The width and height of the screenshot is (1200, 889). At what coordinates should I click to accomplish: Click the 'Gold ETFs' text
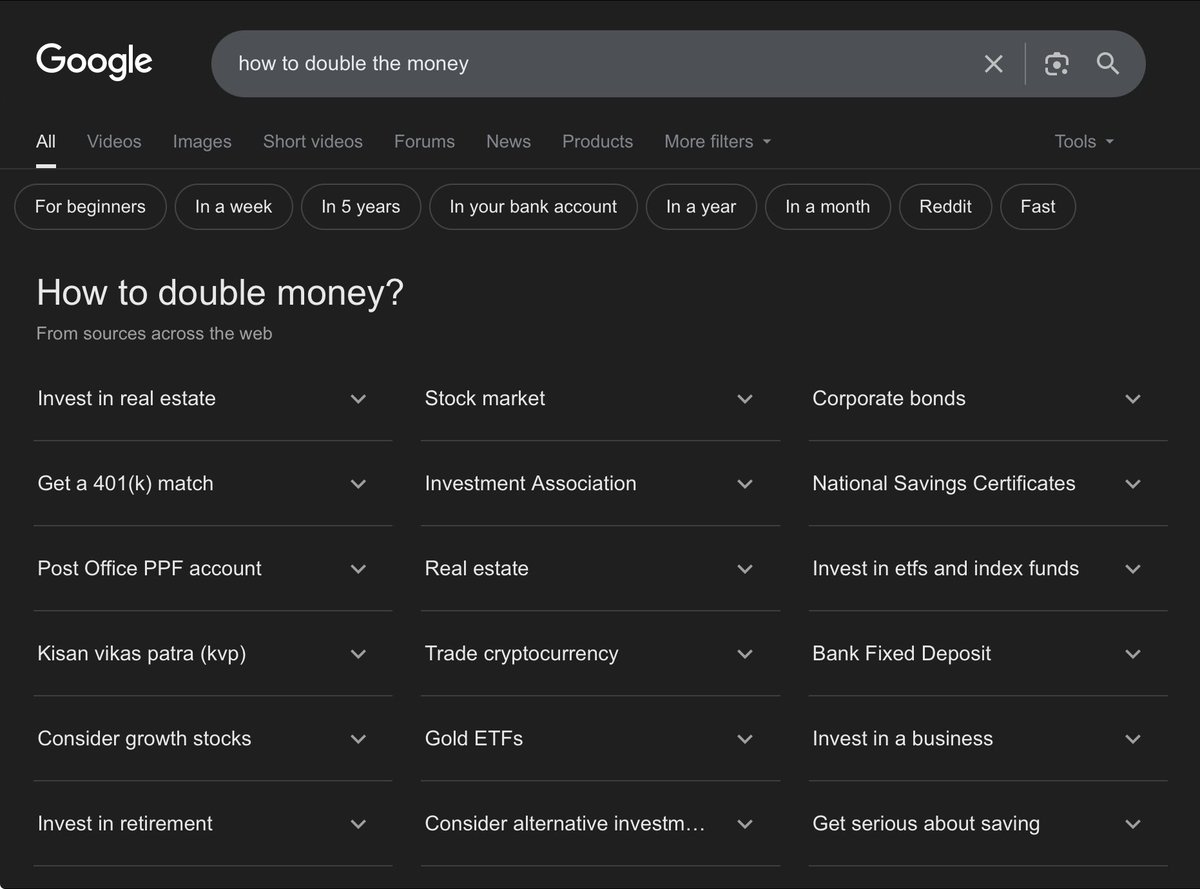pyautogui.click(x=474, y=738)
